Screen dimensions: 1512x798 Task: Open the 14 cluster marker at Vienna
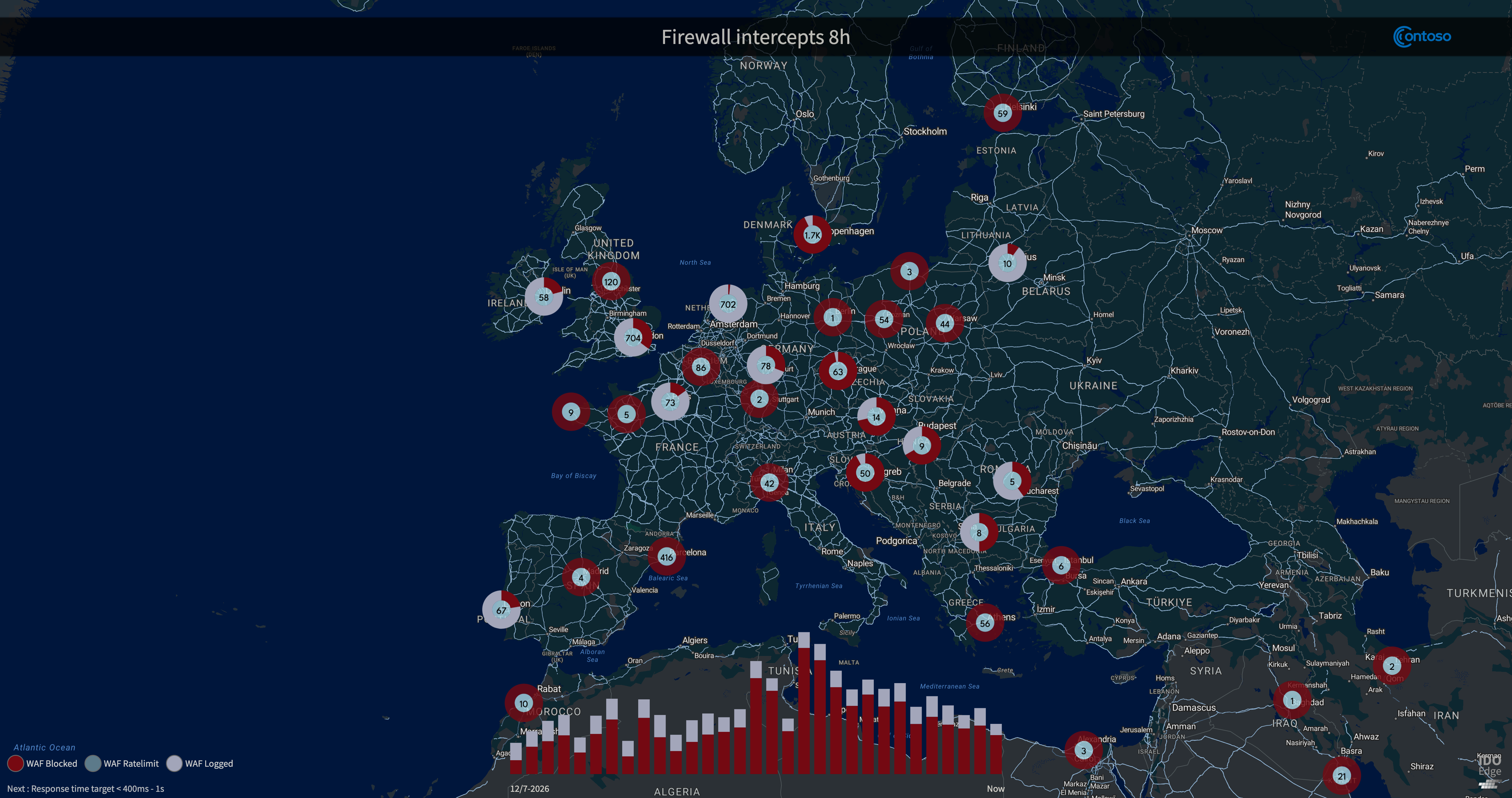(x=876, y=417)
